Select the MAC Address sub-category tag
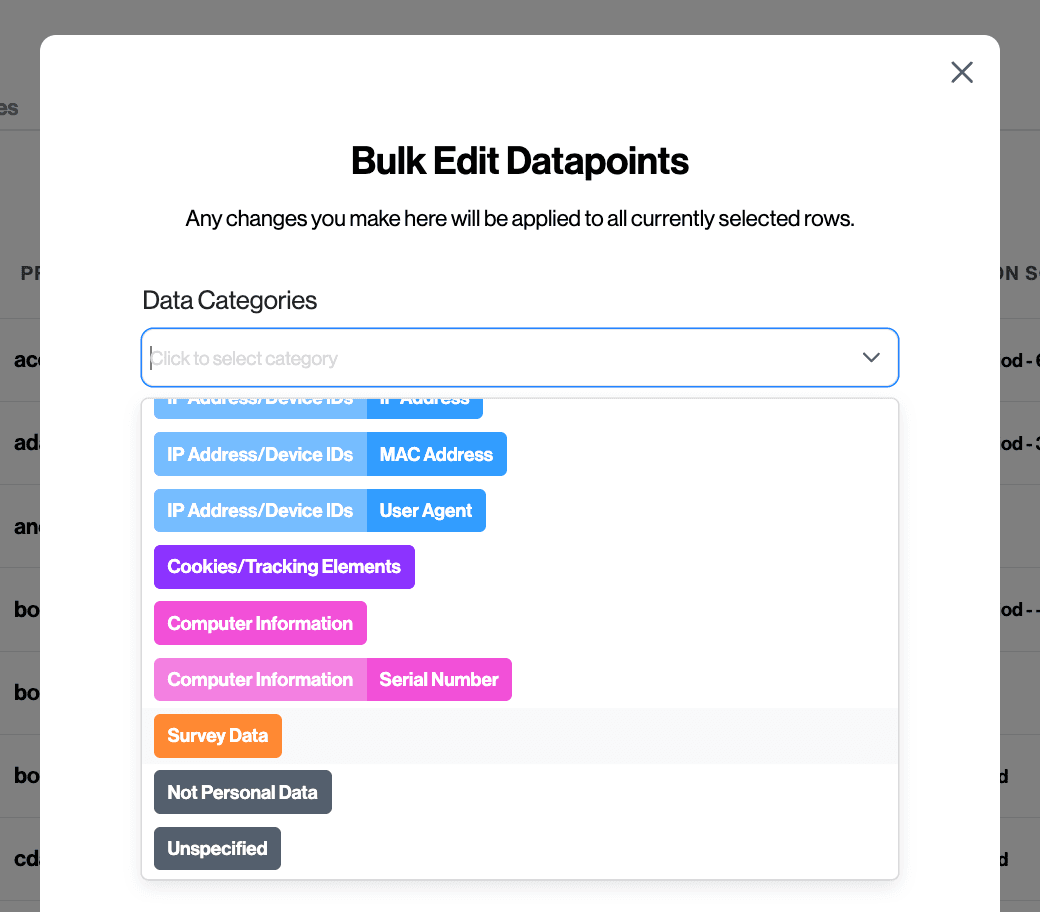The width and height of the screenshot is (1040, 912). point(436,454)
